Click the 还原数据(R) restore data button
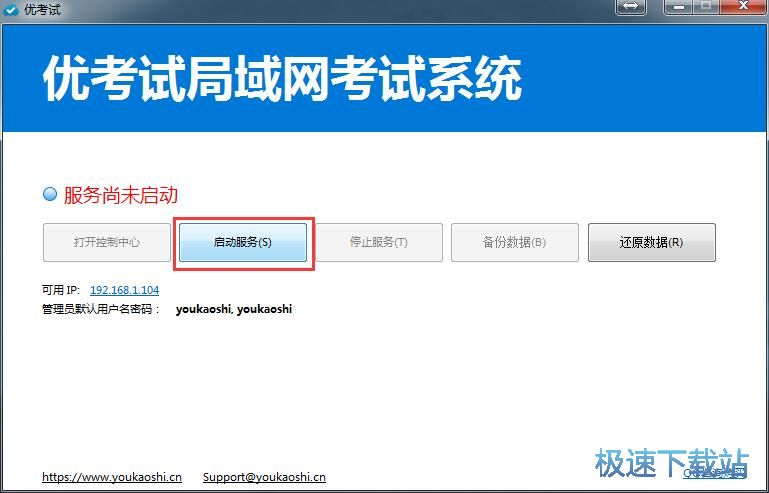769x493 pixels. pos(651,242)
